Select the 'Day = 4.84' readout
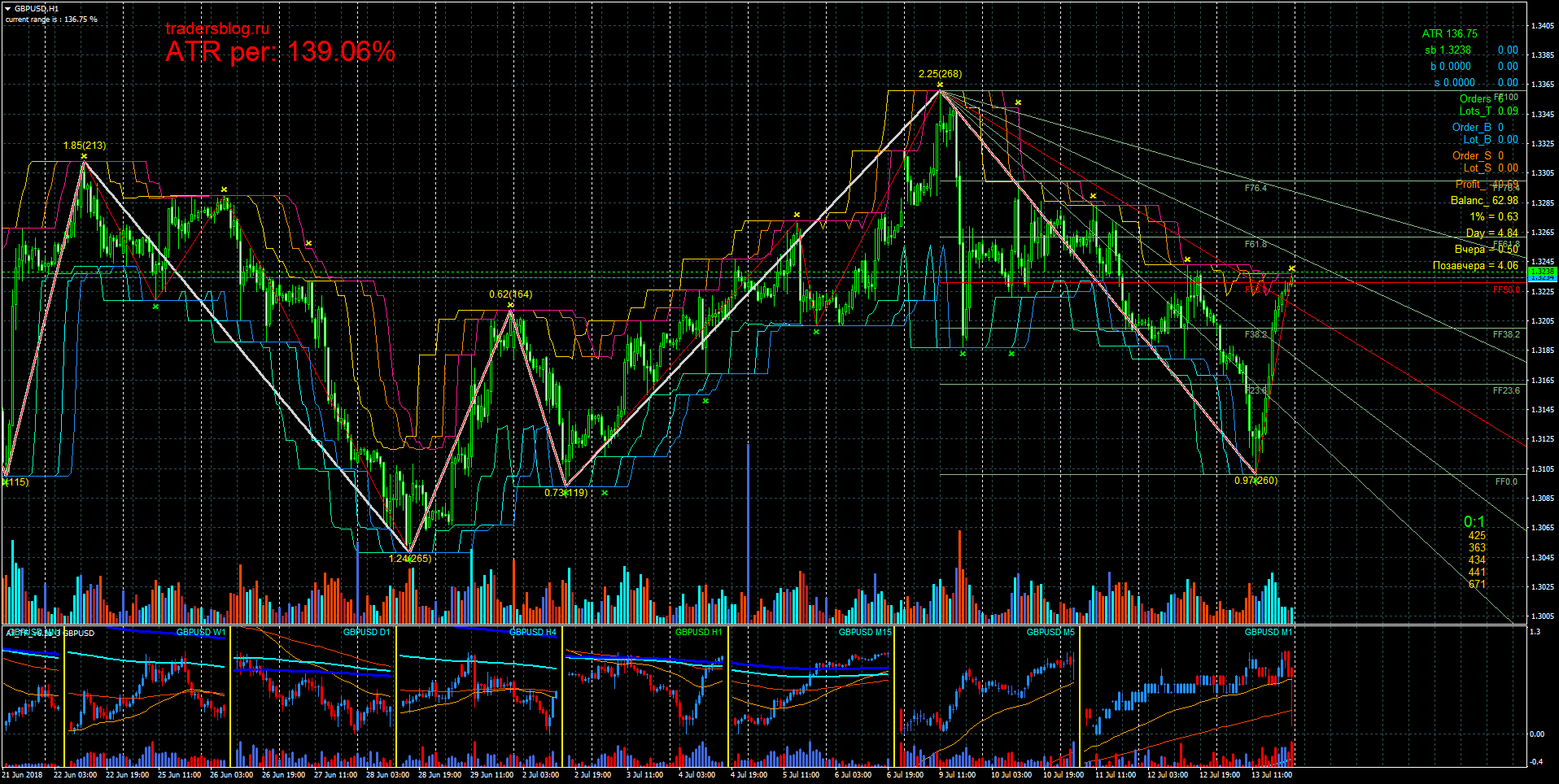1559x784 pixels. [1492, 233]
